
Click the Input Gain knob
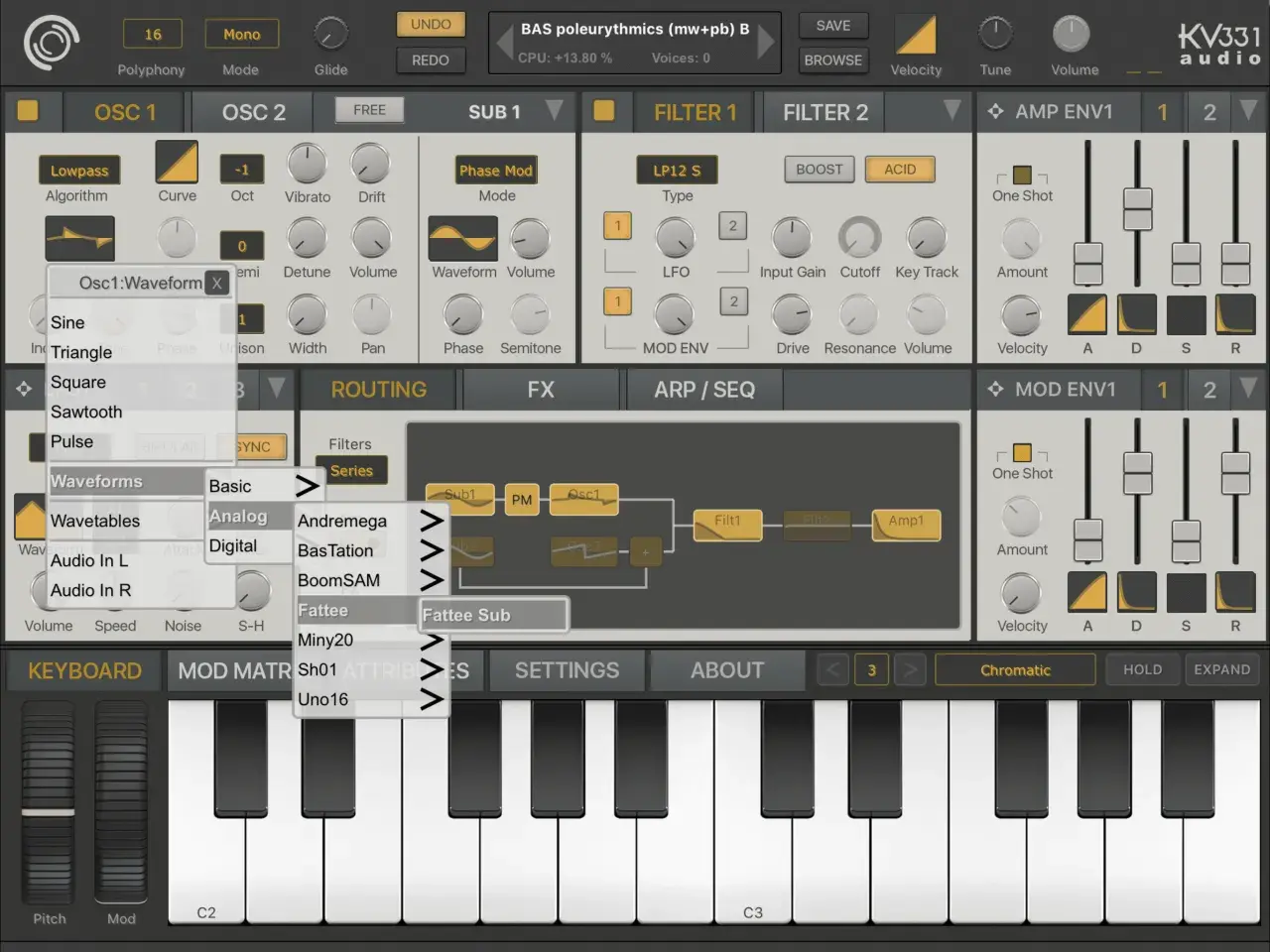pos(792,238)
